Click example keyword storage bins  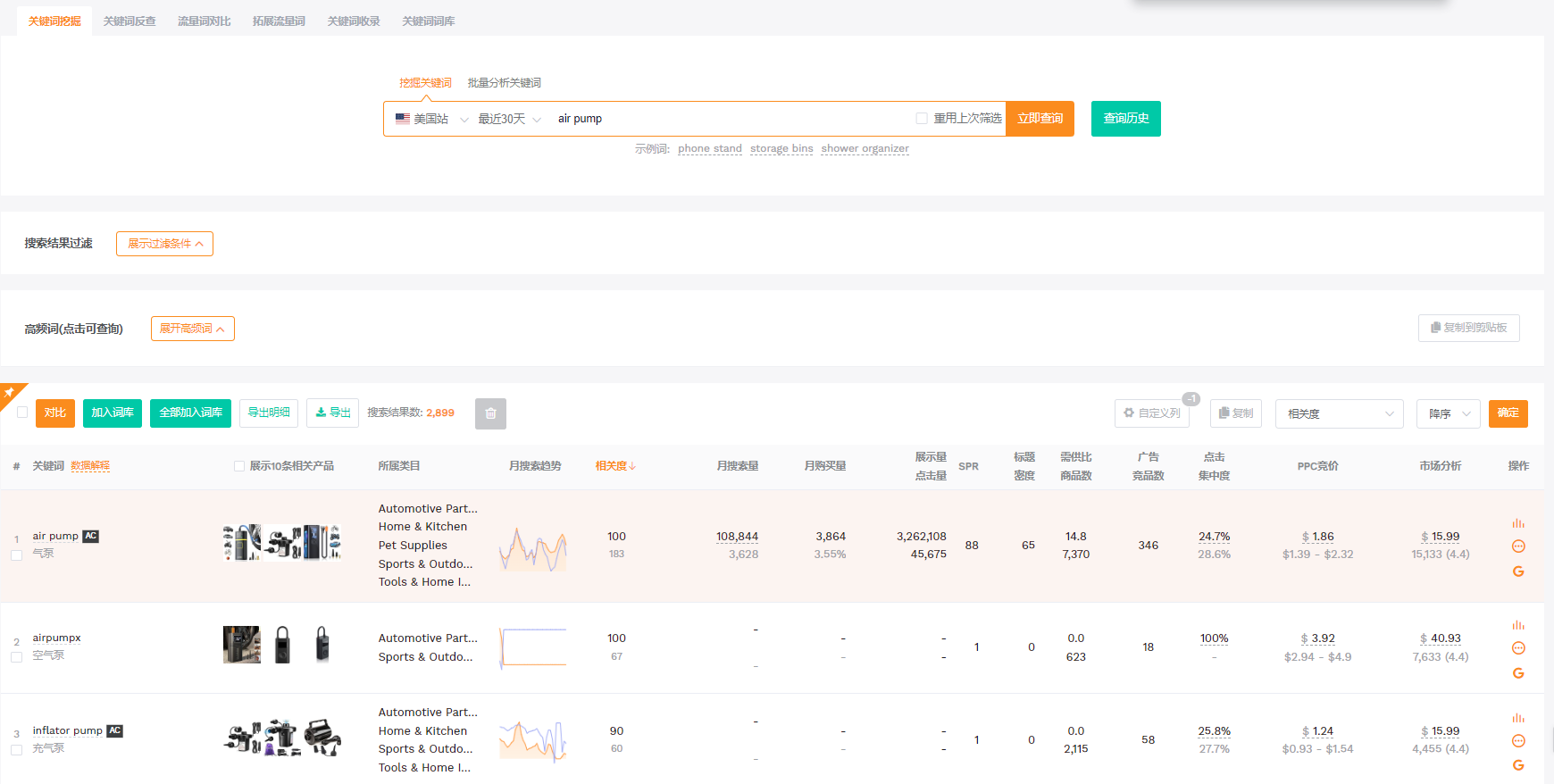click(x=781, y=149)
